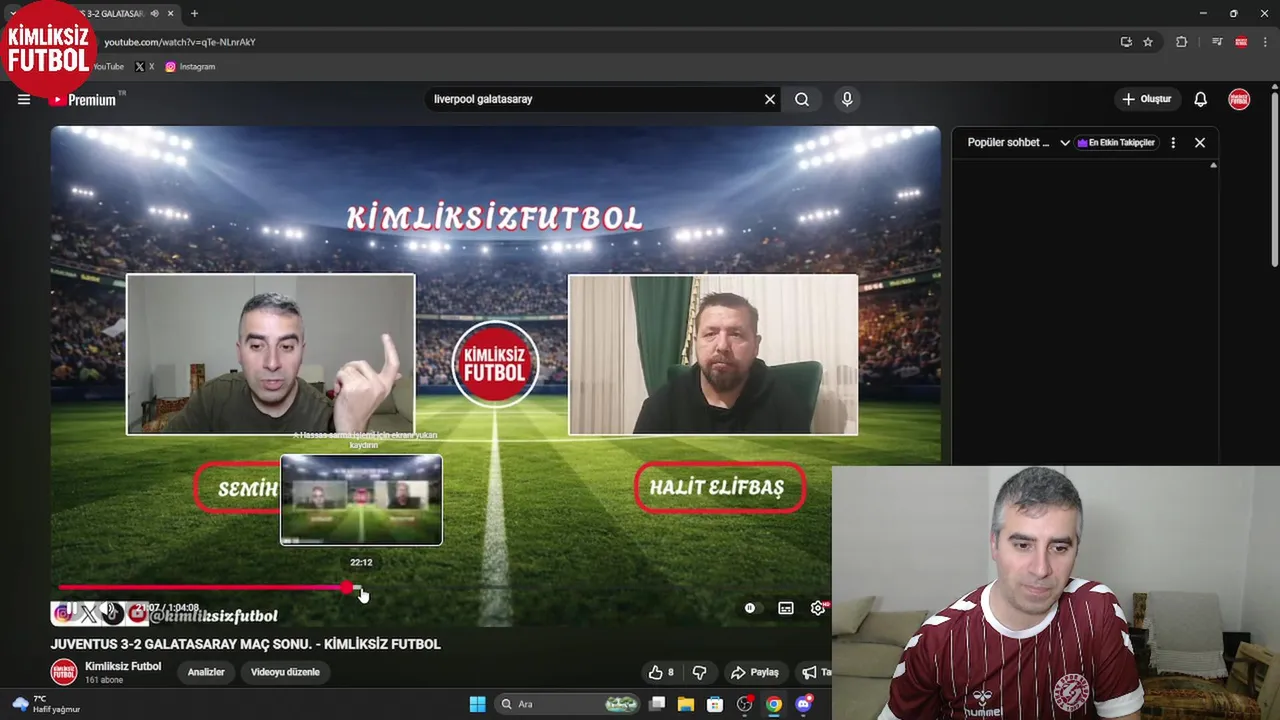
Task: Open the X bookmark in bookmarks bar
Action: (x=145, y=67)
